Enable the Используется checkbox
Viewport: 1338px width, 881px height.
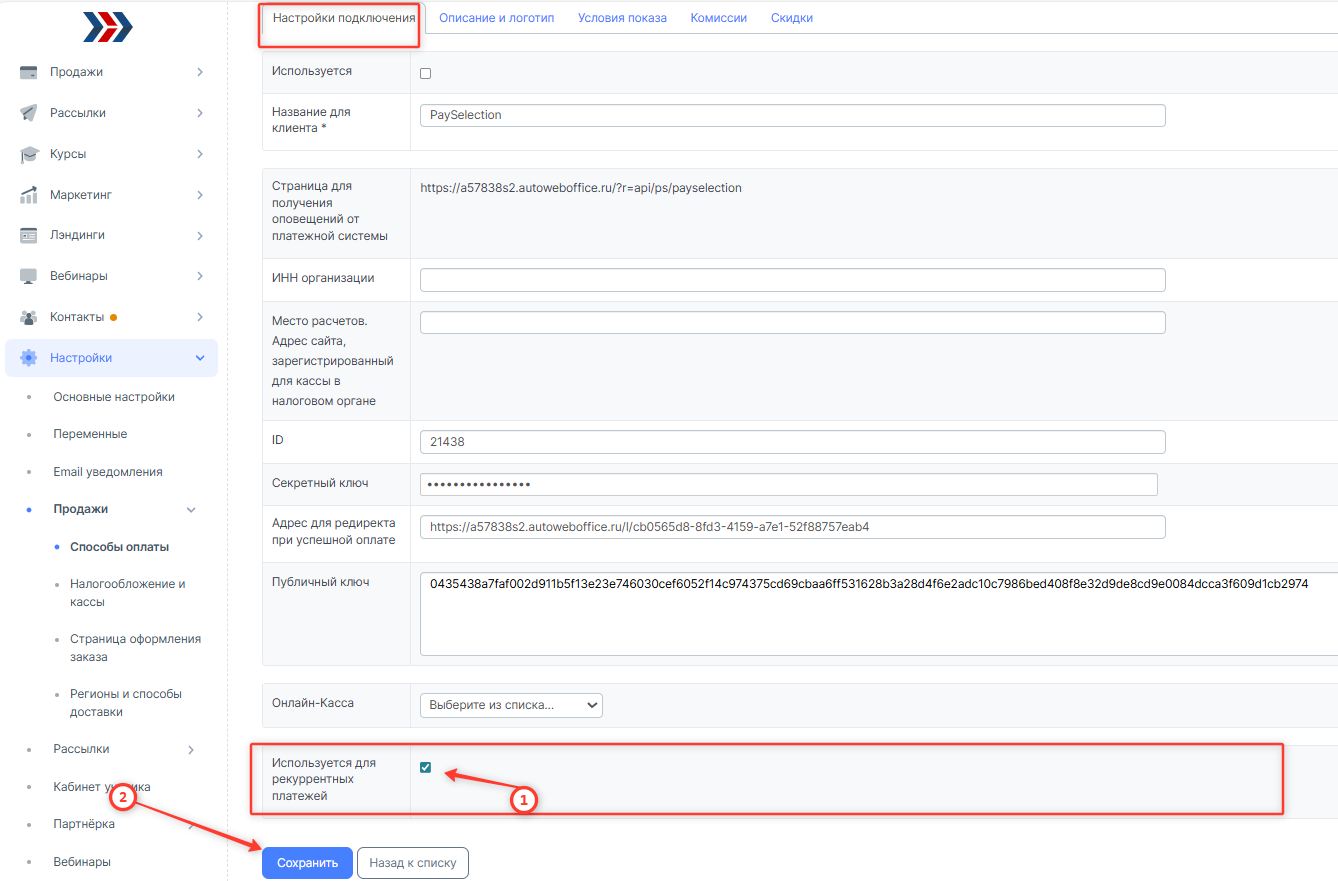tap(426, 74)
